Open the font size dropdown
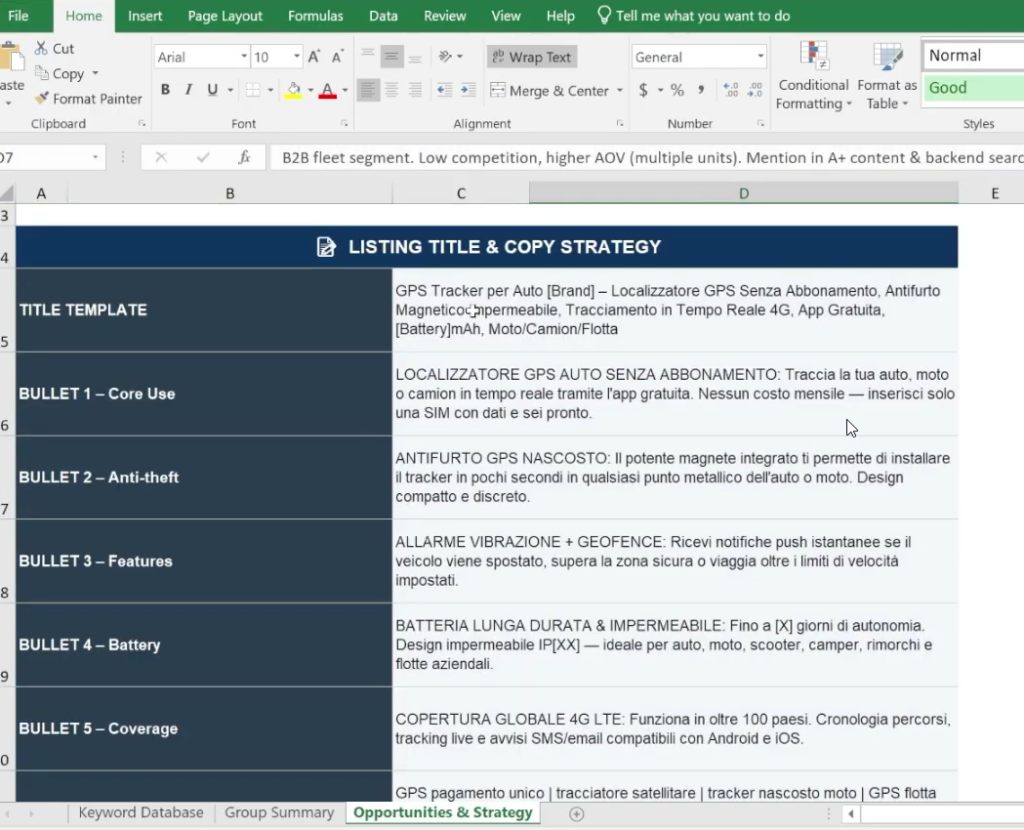The height and width of the screenshot is (830, 1024). [x=296, y=57]
